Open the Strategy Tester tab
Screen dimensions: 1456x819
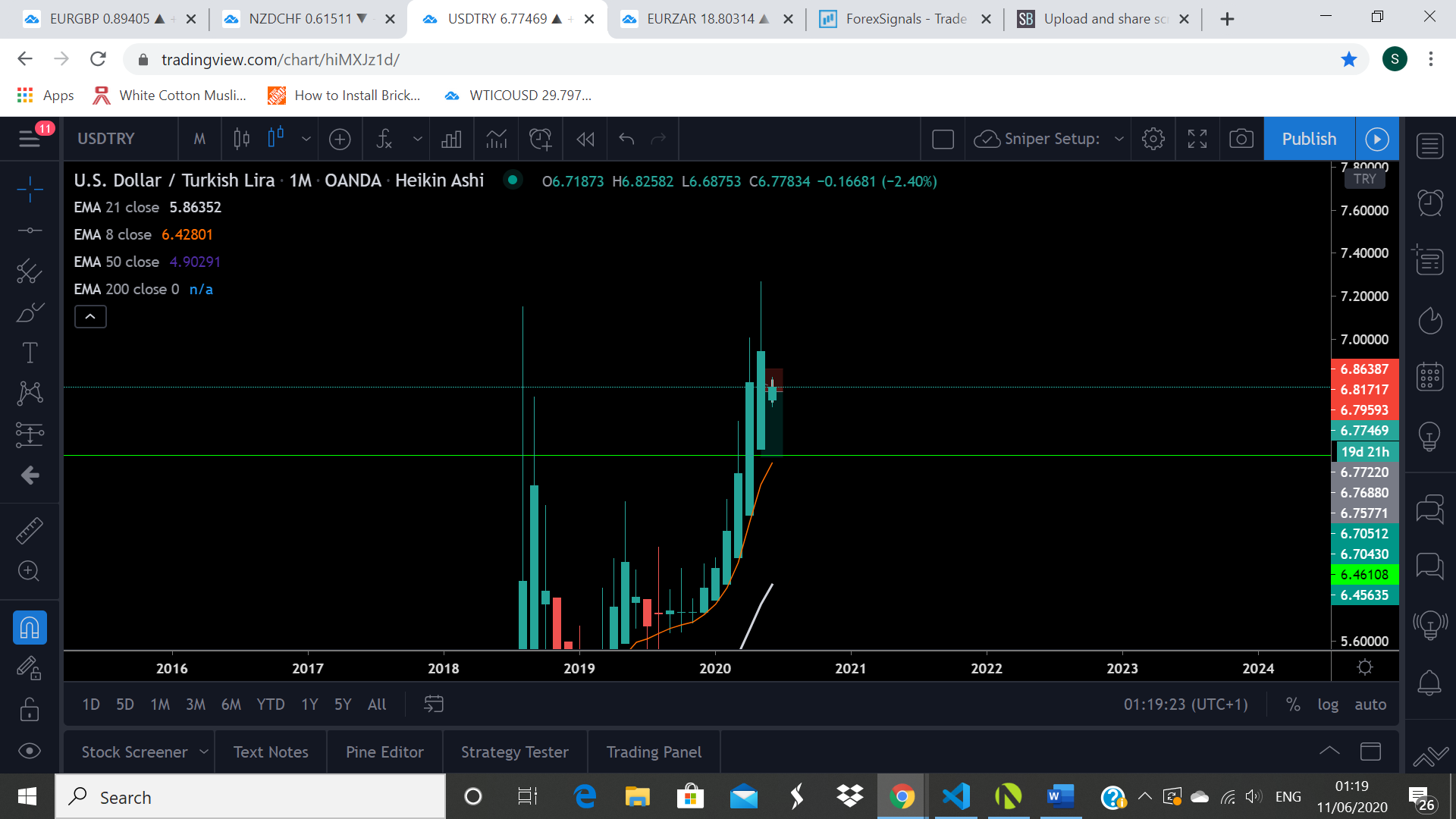(x=515, y=752)
